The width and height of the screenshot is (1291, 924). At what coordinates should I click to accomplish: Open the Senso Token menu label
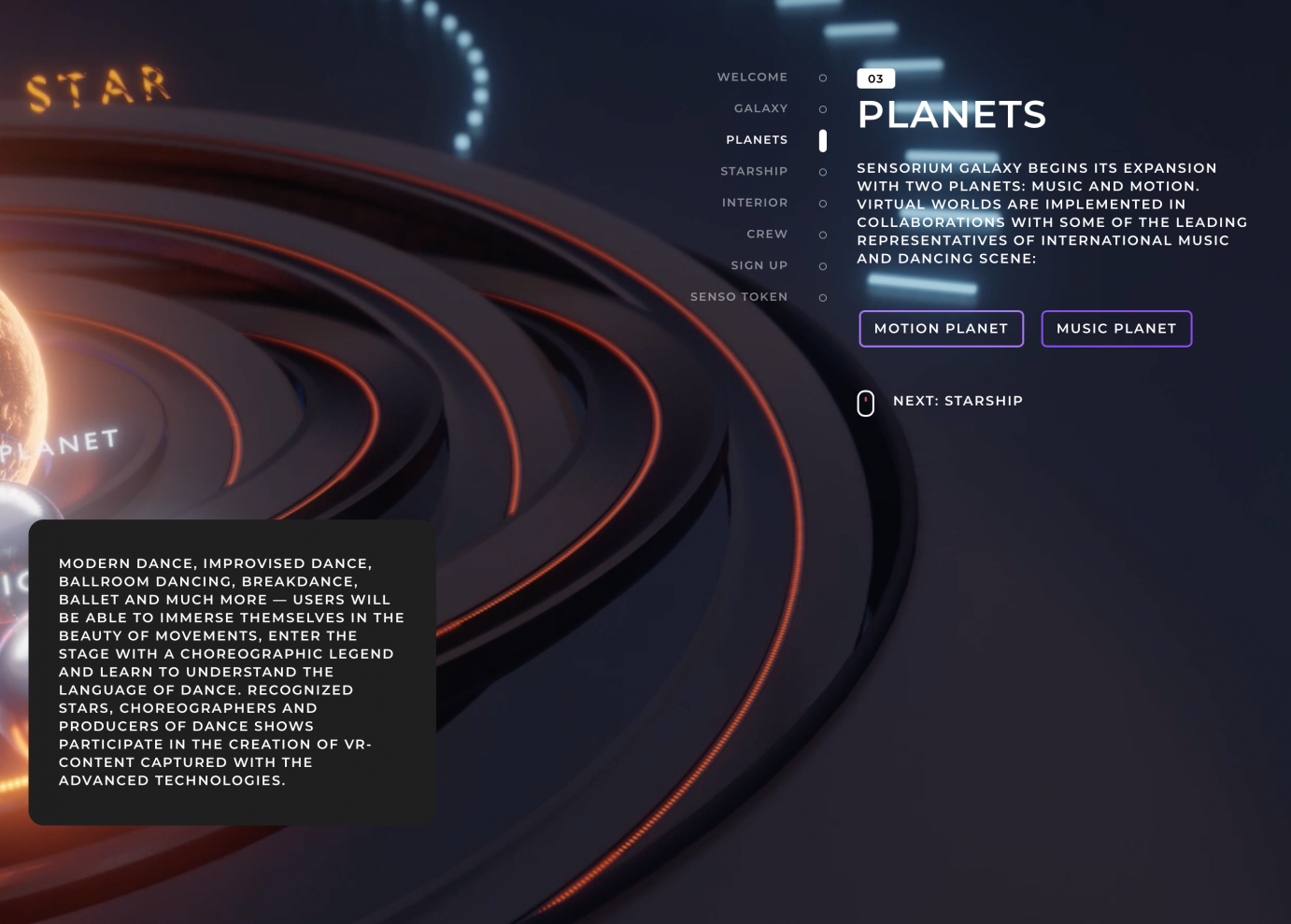739,297
